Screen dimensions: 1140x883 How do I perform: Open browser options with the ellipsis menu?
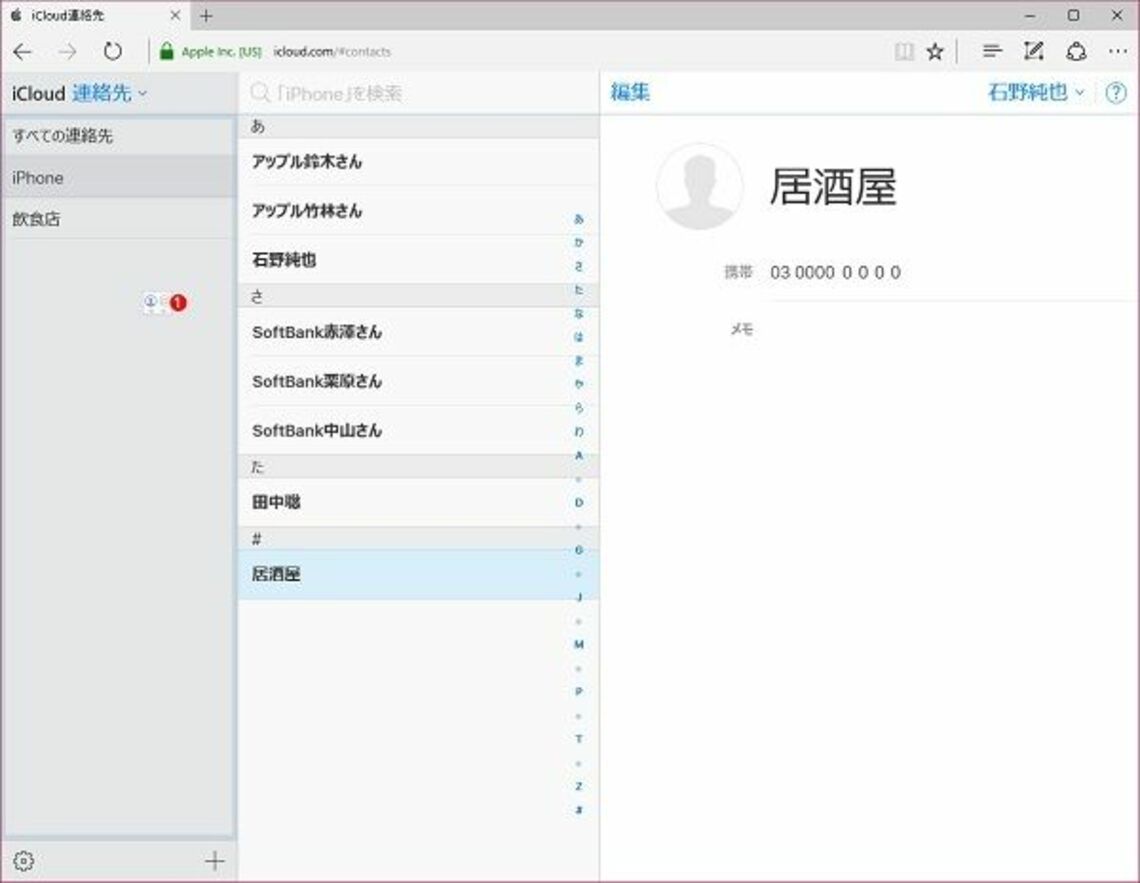pos(1120,51)
